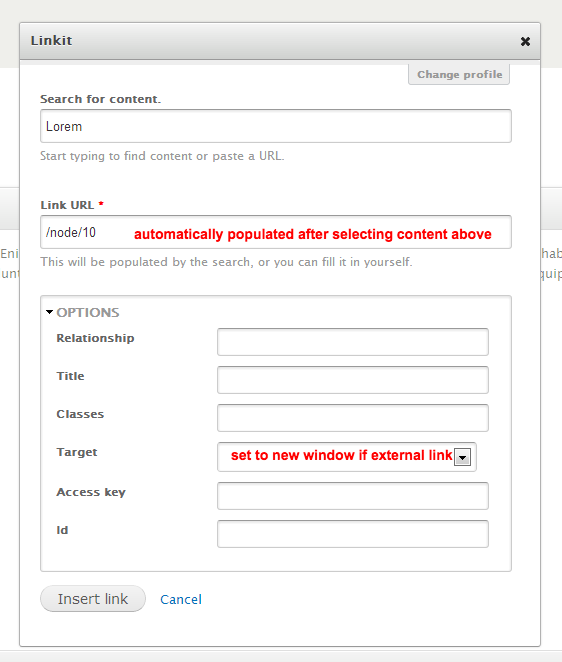Click the Search for content label
Viewport: 562px width, 662px height.
tap(100, 99)
